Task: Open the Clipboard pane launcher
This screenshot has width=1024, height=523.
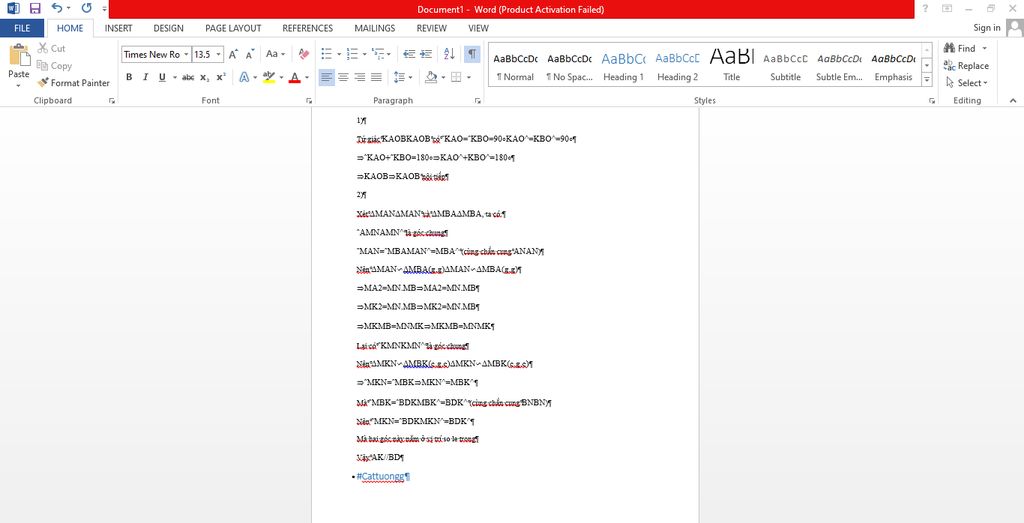Action: (112, 101)
